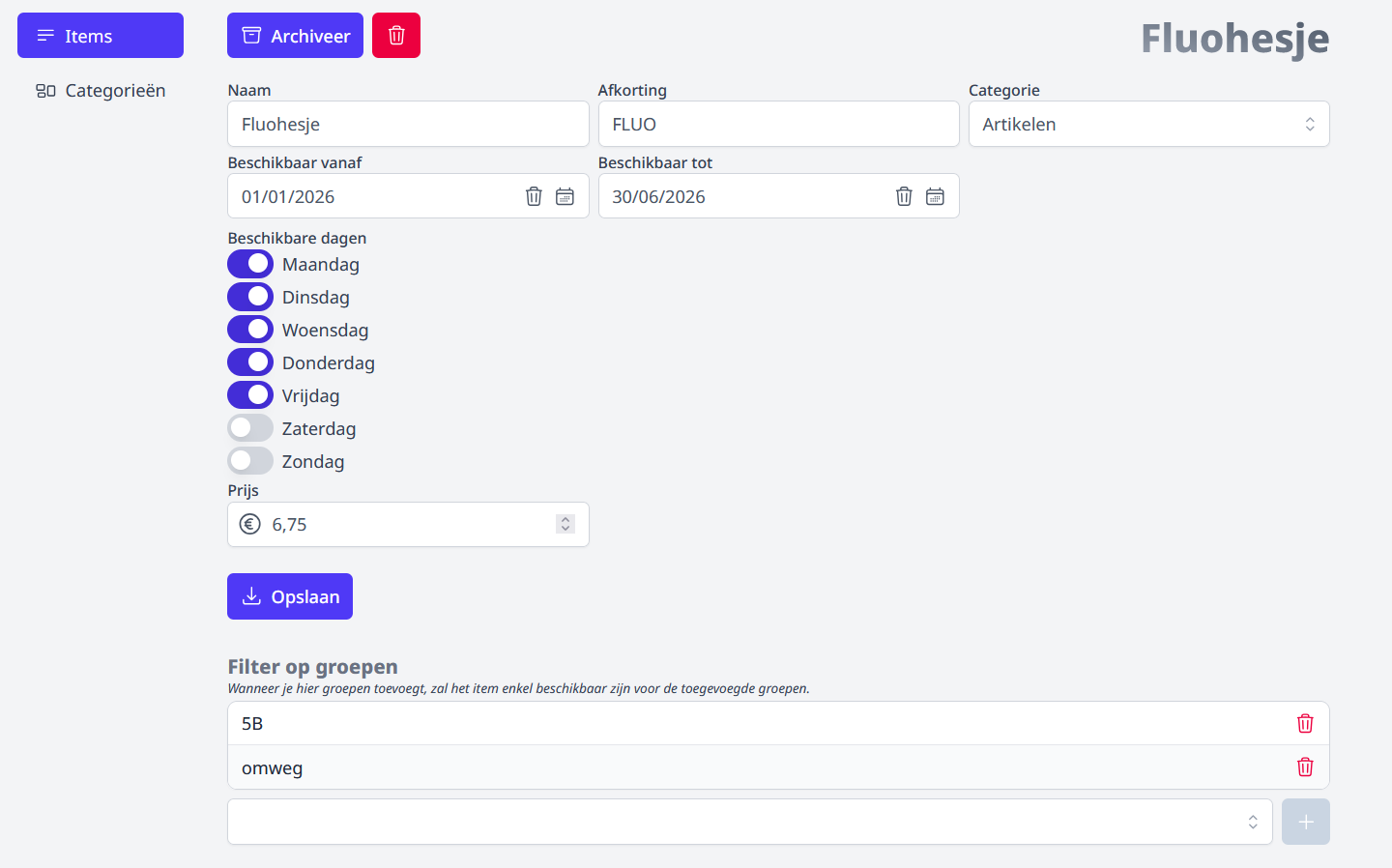Save changes with the Opslaan button

[x=290, y=596]
